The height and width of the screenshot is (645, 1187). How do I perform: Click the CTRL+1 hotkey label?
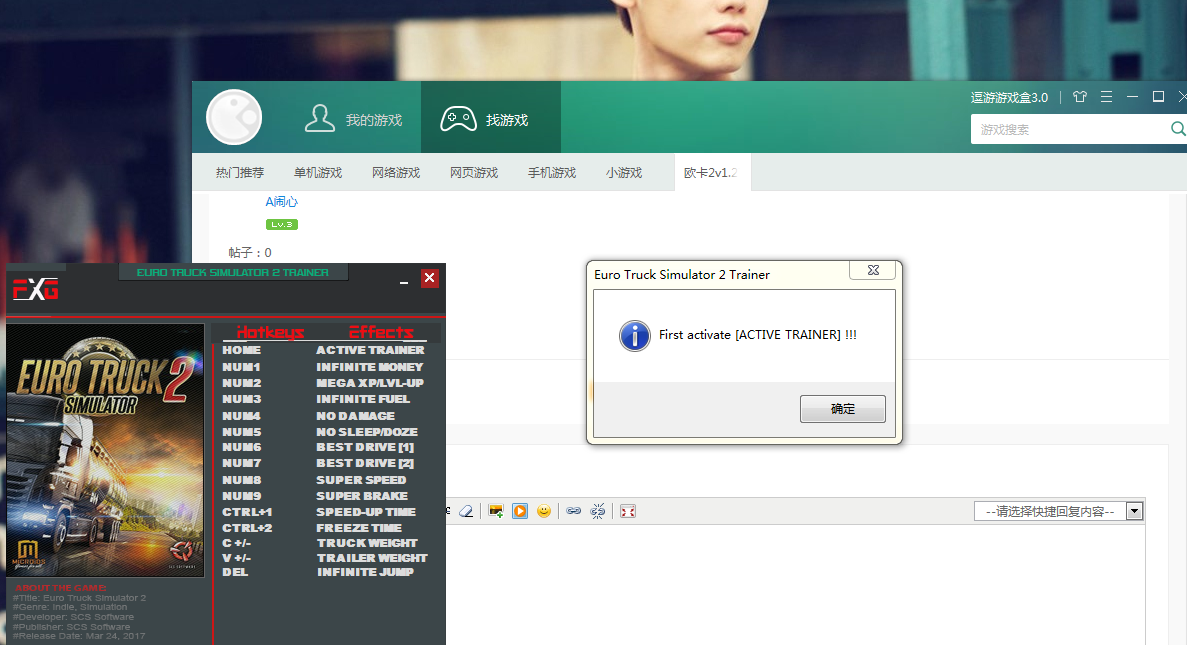tap(247, 512)
